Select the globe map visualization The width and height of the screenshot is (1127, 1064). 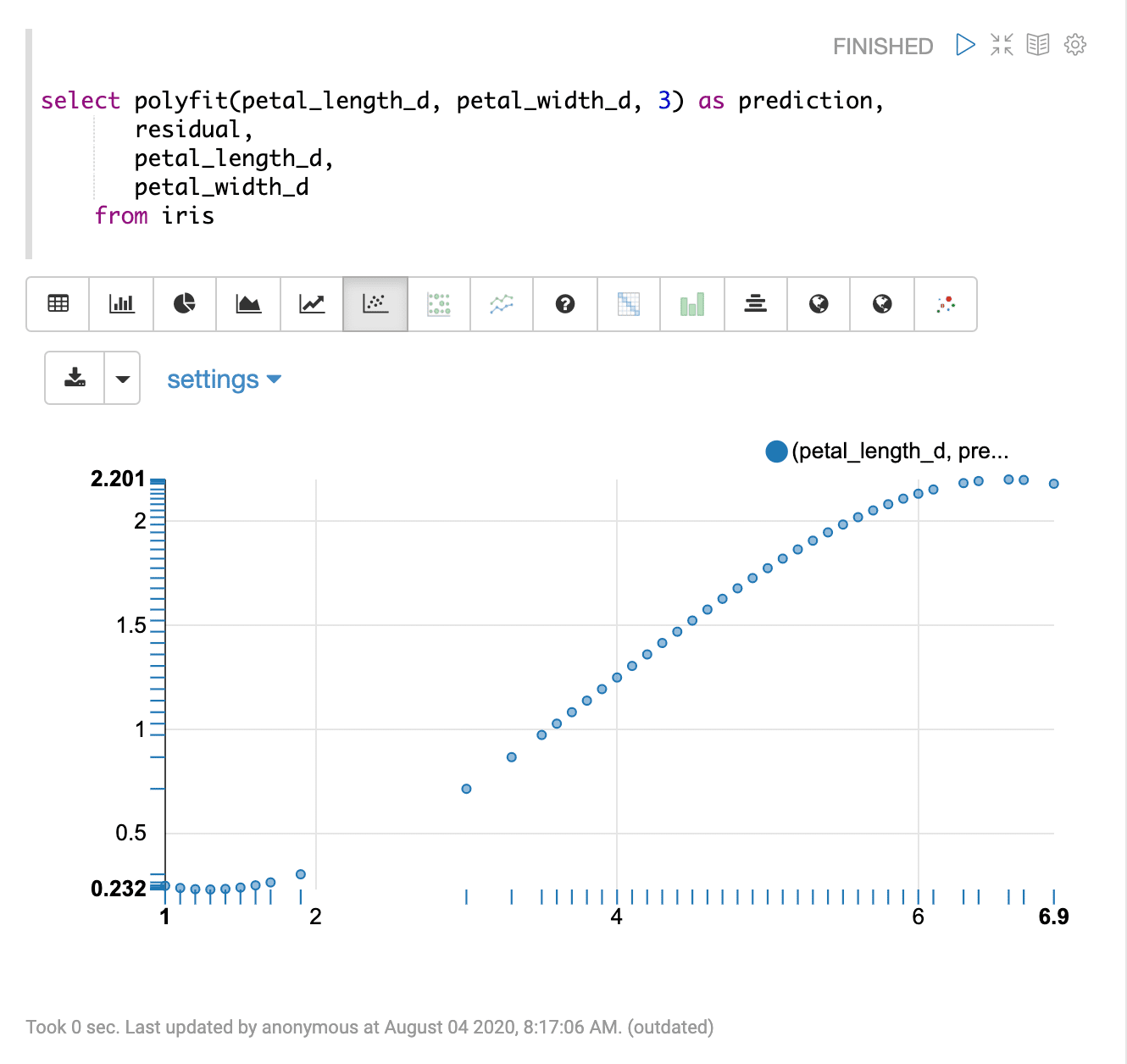(819, 304)
